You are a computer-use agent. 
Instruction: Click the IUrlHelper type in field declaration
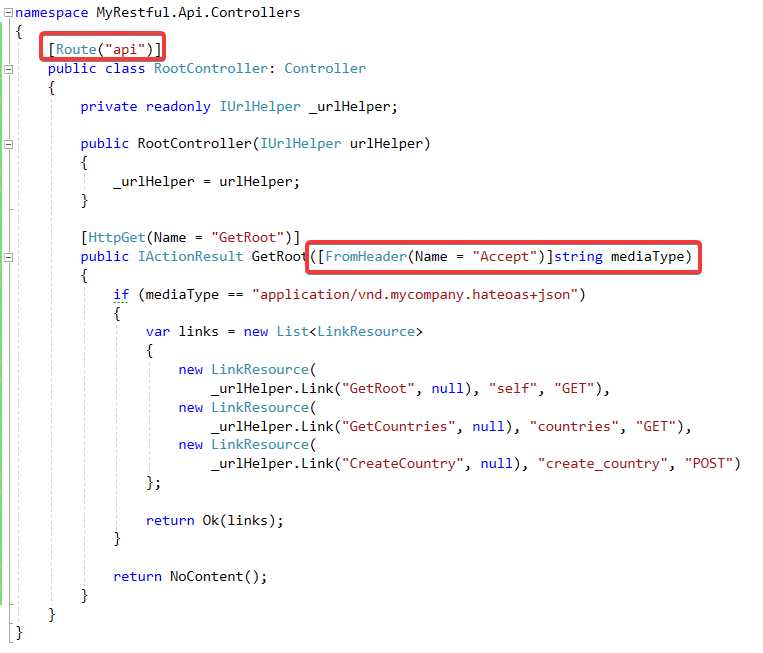(260, 107)
